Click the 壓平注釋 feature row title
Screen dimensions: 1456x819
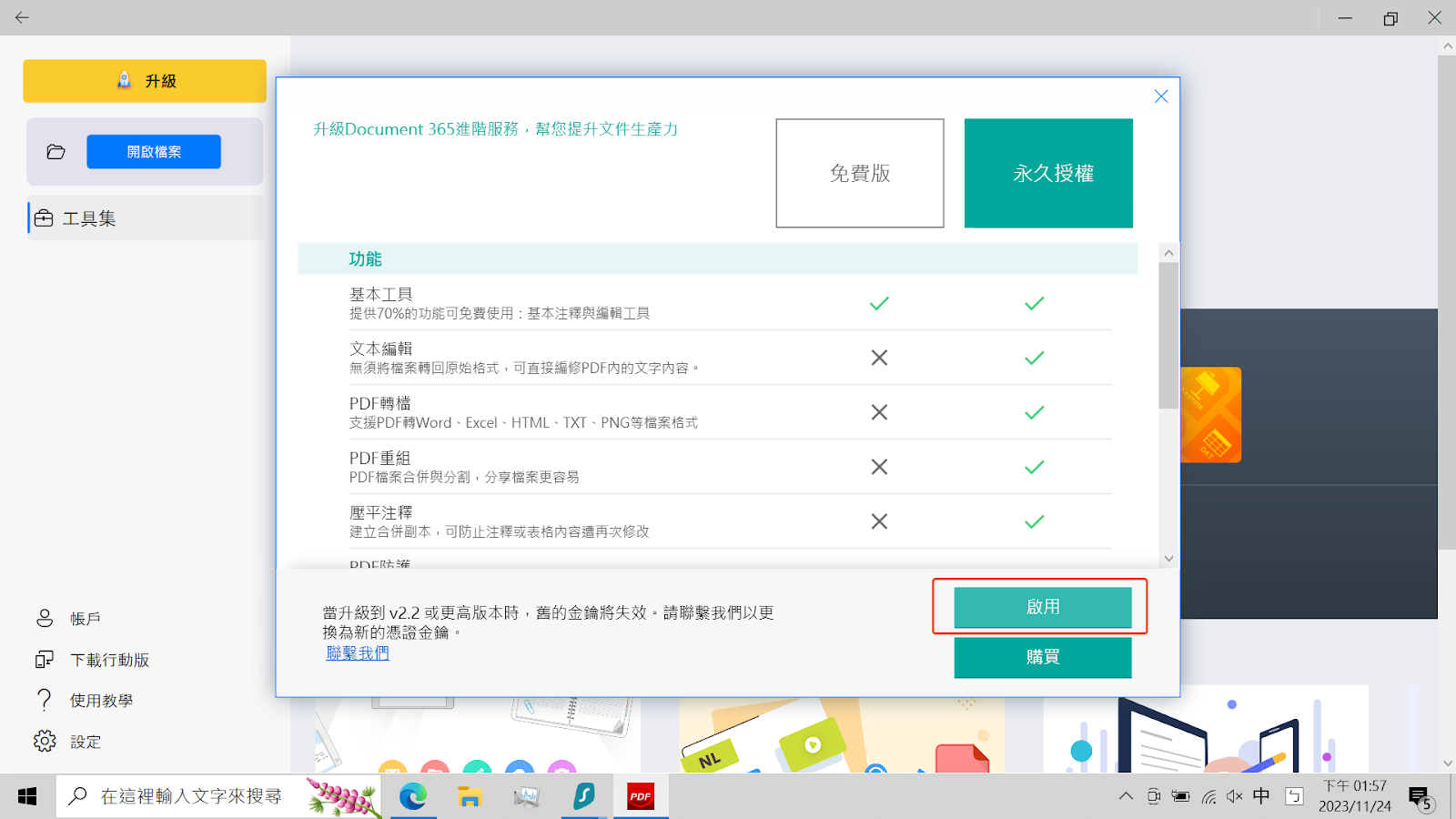point(381,512)
